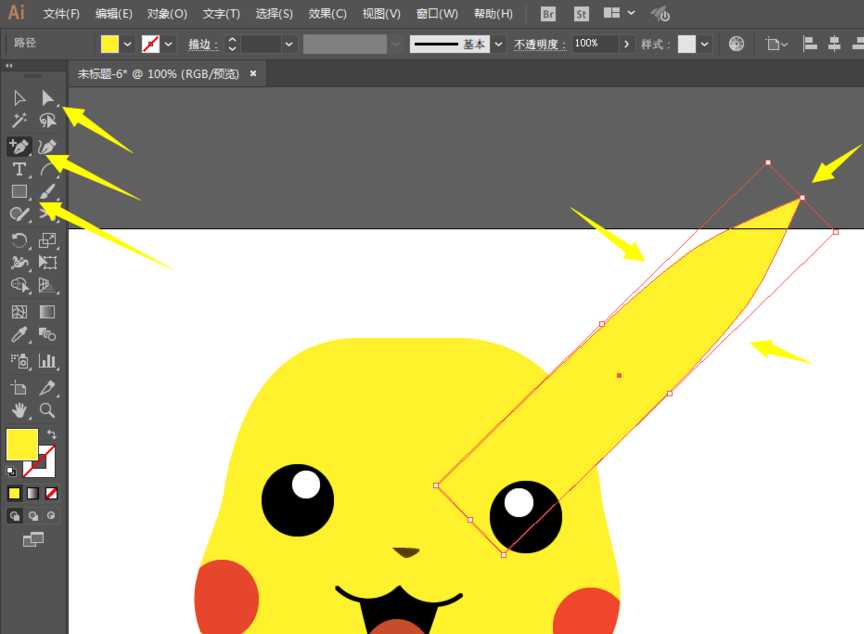Screen dimensions: 864x634
Task: Pick the Eyedropper tool
Action: [19, 336]
